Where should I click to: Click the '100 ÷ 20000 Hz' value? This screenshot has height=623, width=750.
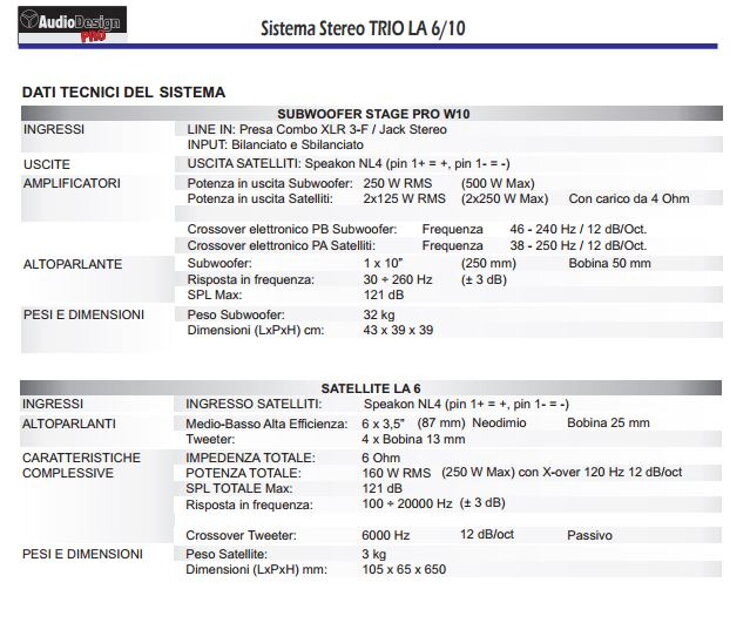pos(407,504)
